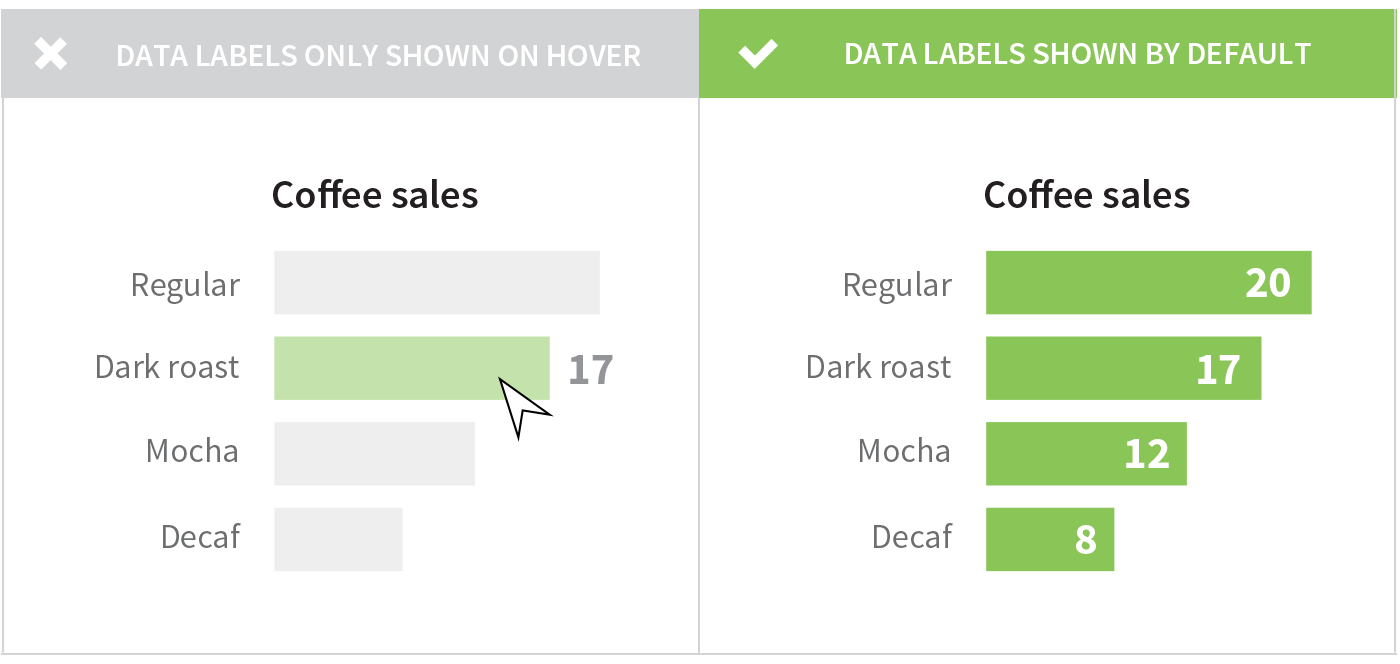The width and height of the screenshot is (1400, 664).
Task: Click the 'Regular' label in left chart
Action: (x=186, y=285)
